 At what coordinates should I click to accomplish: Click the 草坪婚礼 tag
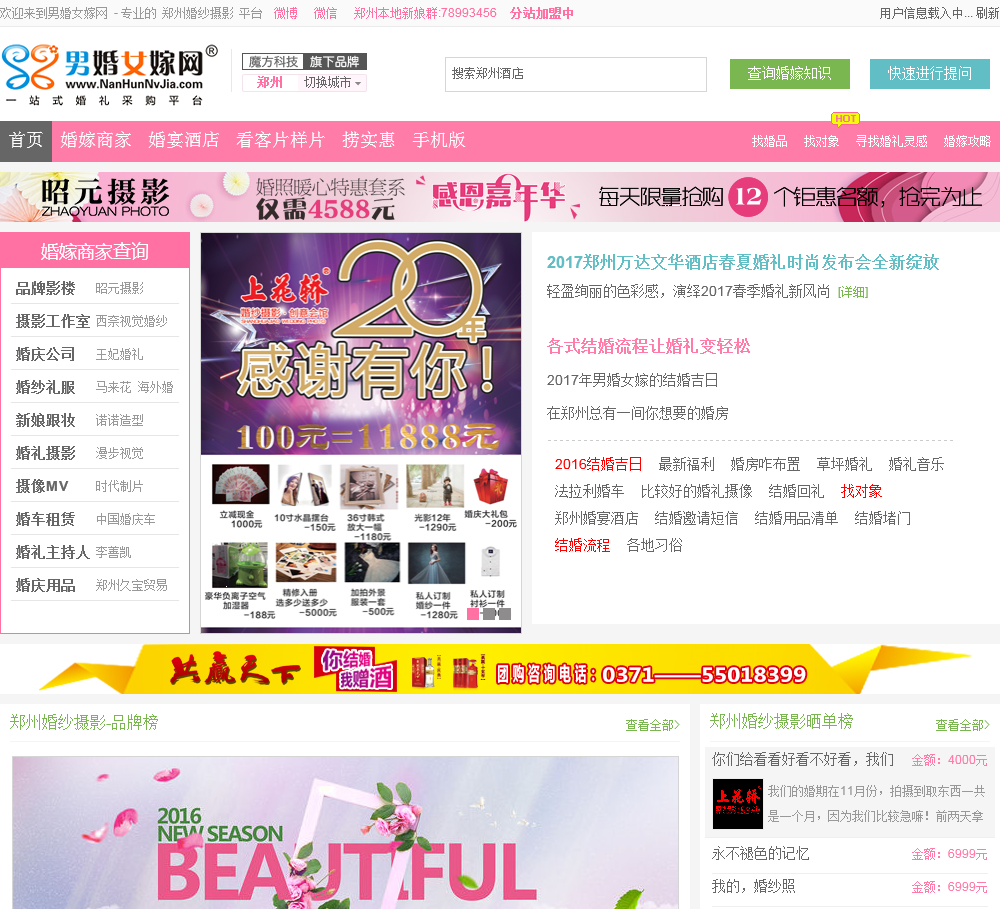click(844, 464)
